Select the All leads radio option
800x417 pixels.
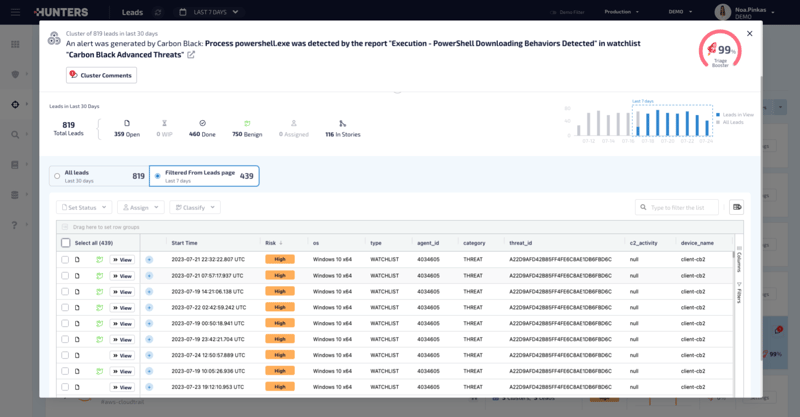57,176
